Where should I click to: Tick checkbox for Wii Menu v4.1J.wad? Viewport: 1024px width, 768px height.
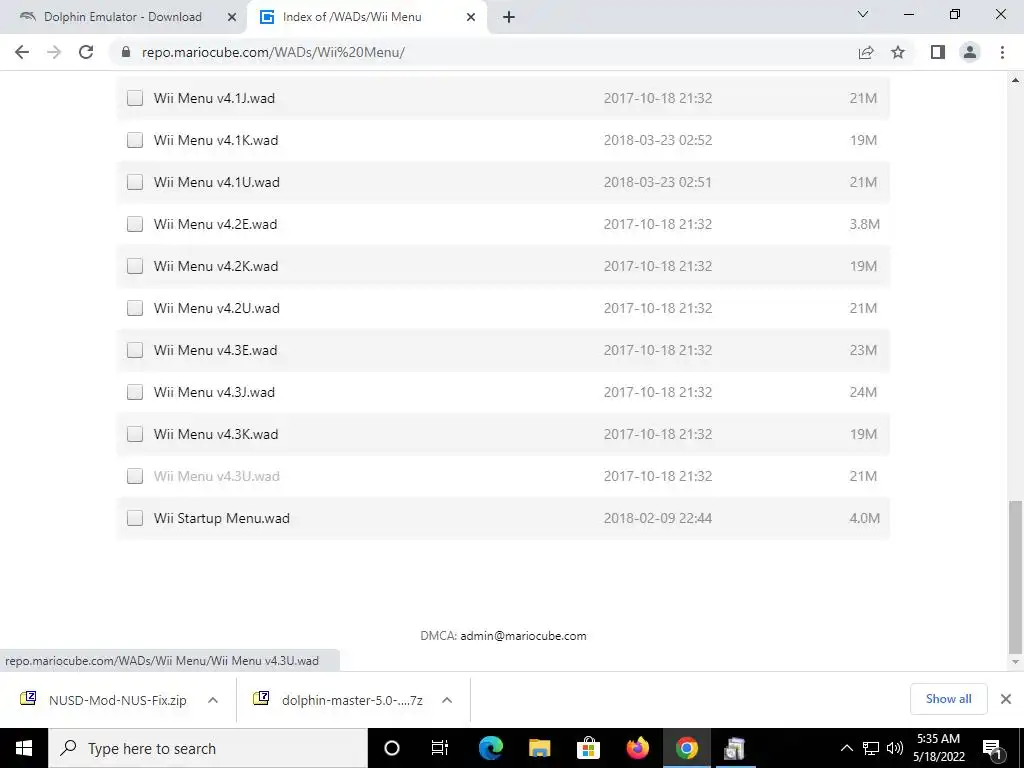(135, 98)
